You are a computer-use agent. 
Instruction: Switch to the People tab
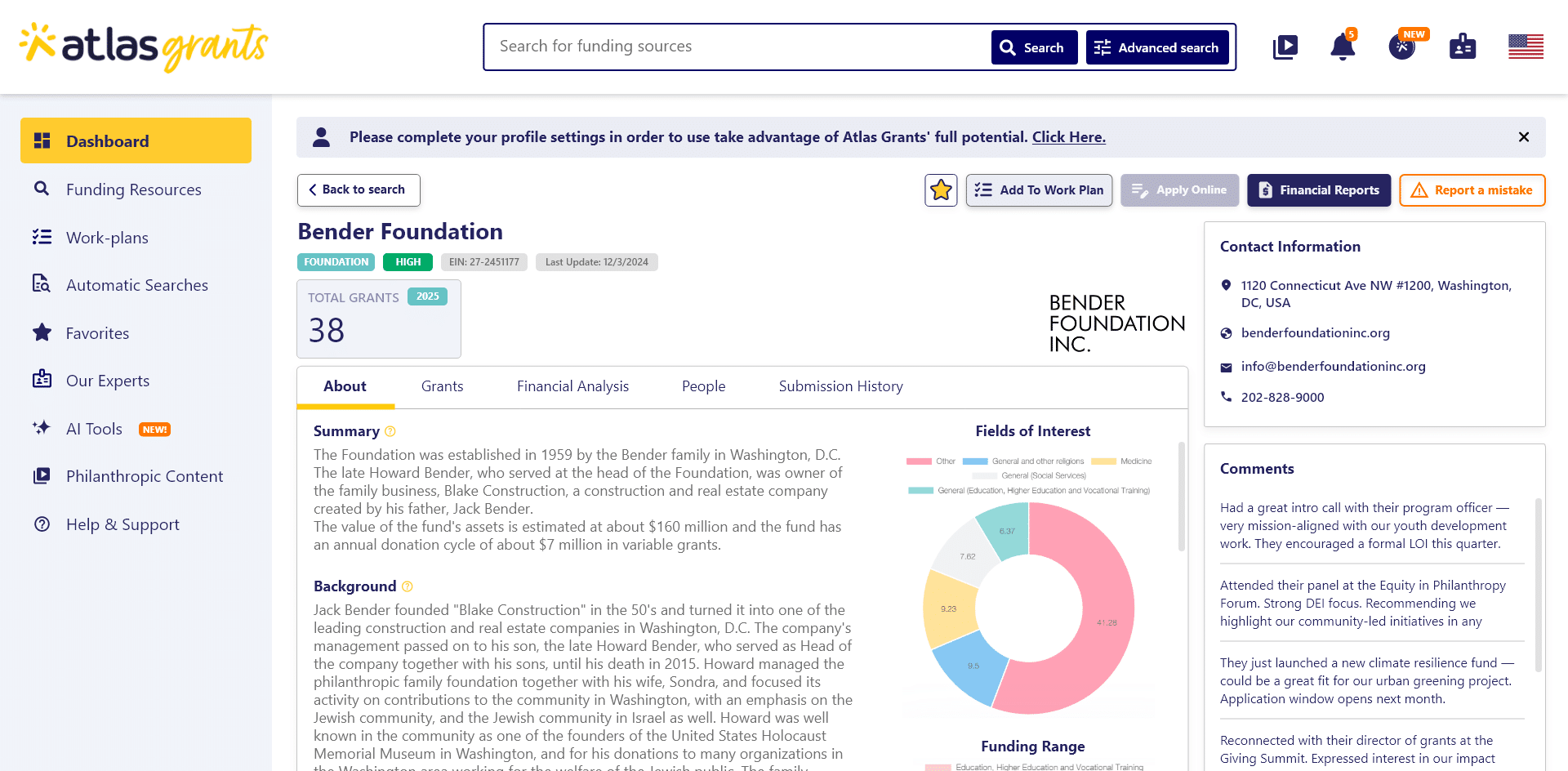tap(703, 386)
